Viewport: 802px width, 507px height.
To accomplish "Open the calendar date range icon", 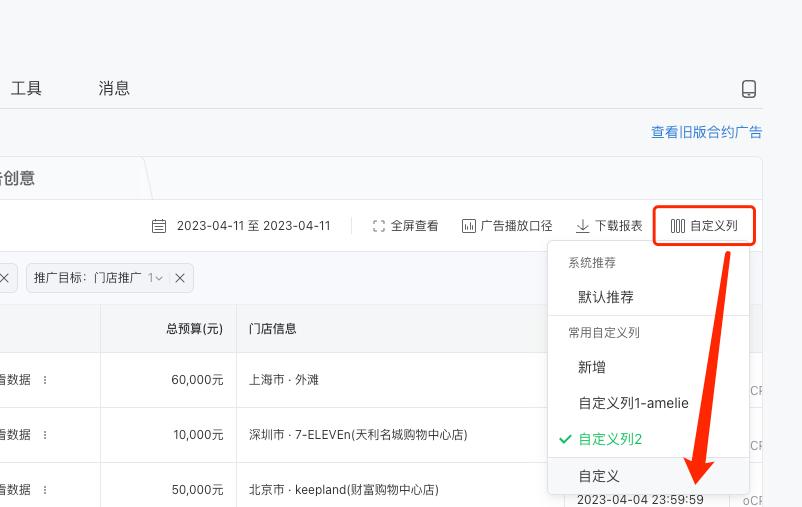I will tap(159, 226).
